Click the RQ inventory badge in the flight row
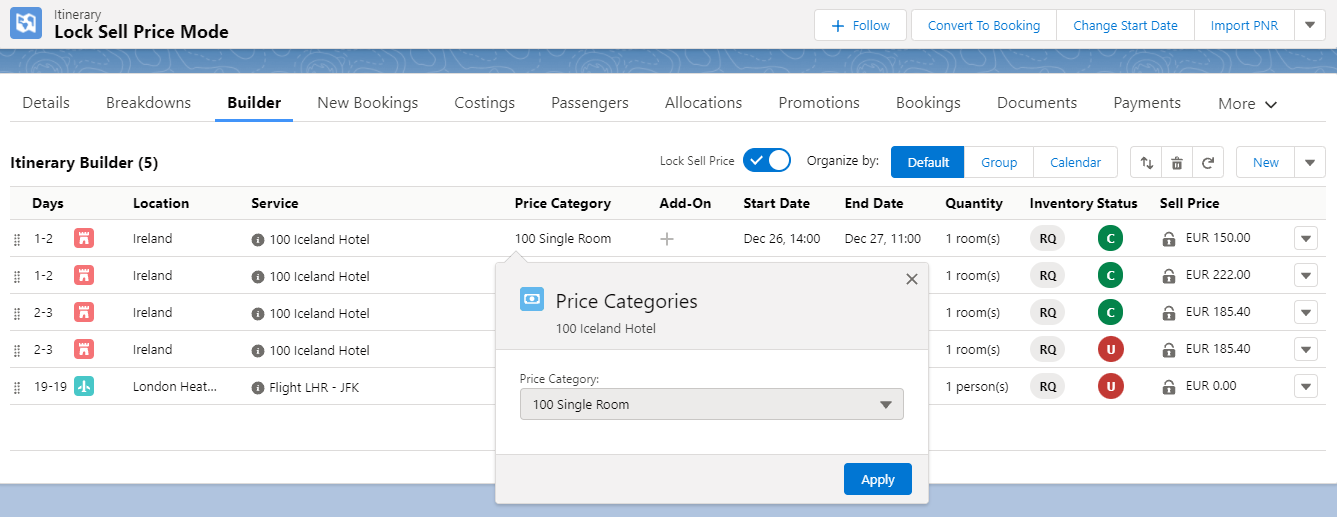Screen dimensions: 1337x517 (x=1047, y=386)
